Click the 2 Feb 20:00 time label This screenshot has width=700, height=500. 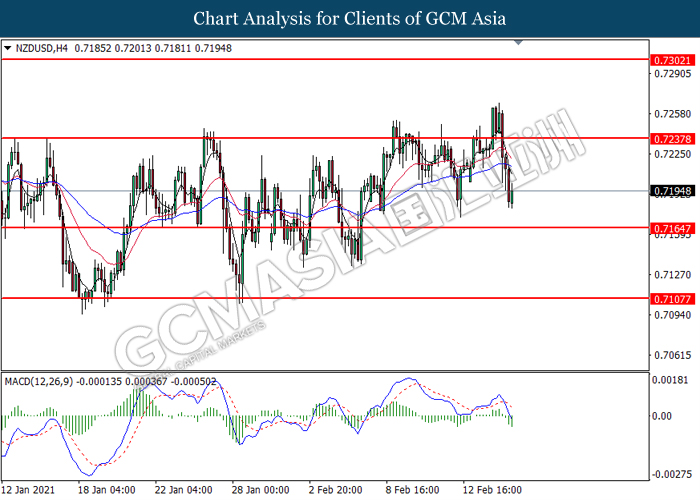tap(336, 490)
